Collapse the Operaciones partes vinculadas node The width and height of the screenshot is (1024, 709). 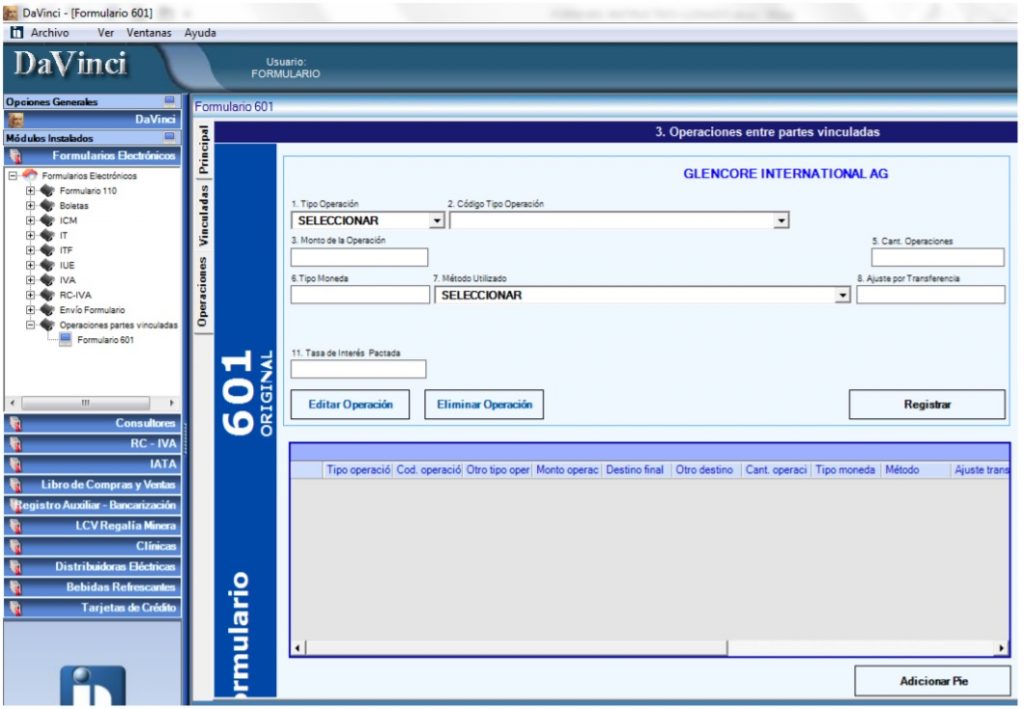[x=31, y=325]
